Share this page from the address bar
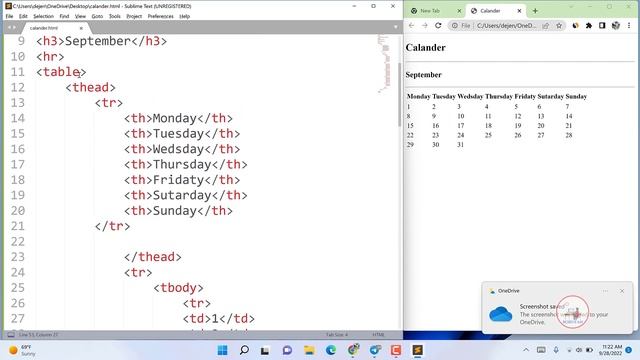 tap(546, 25)
